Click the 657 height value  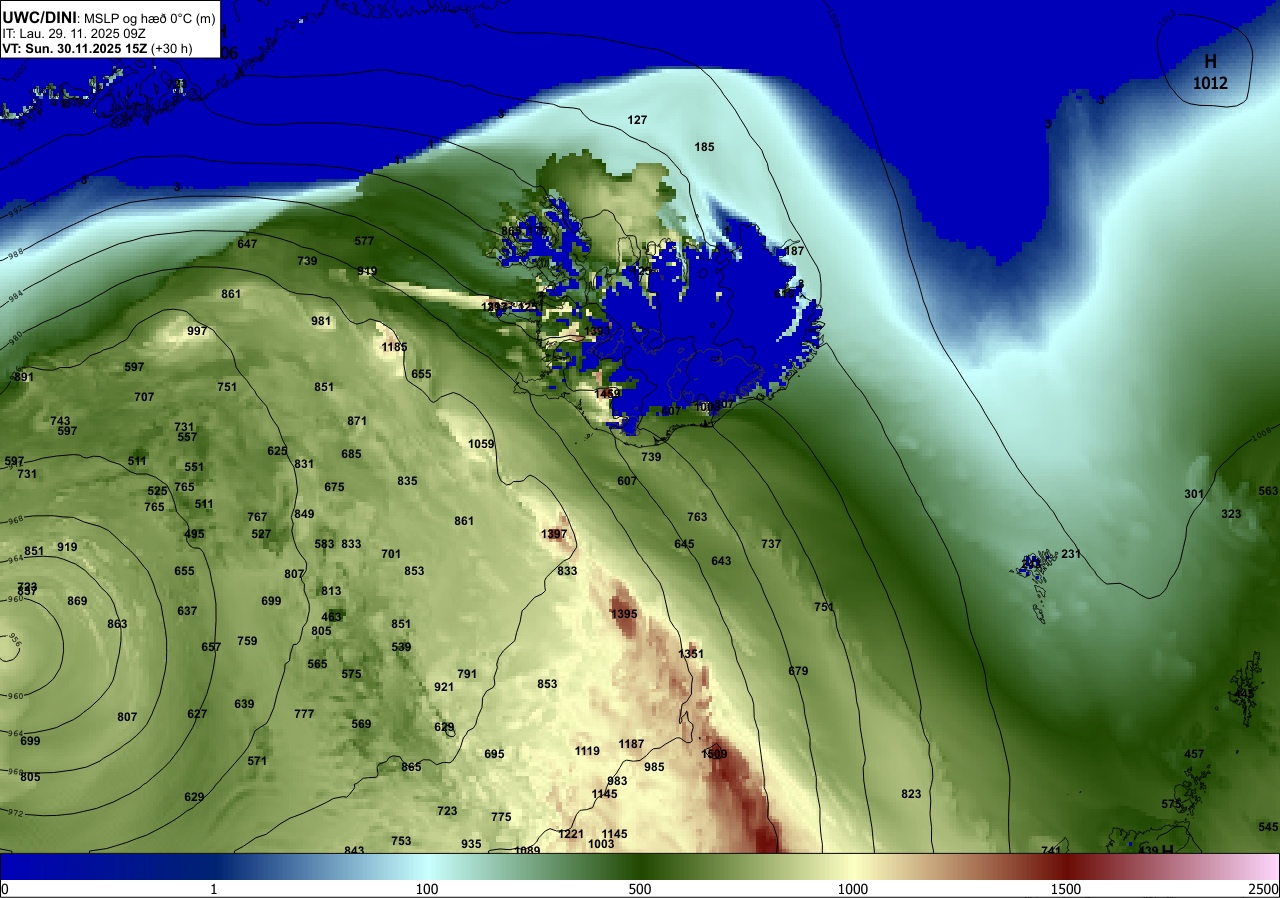point(211,647)
